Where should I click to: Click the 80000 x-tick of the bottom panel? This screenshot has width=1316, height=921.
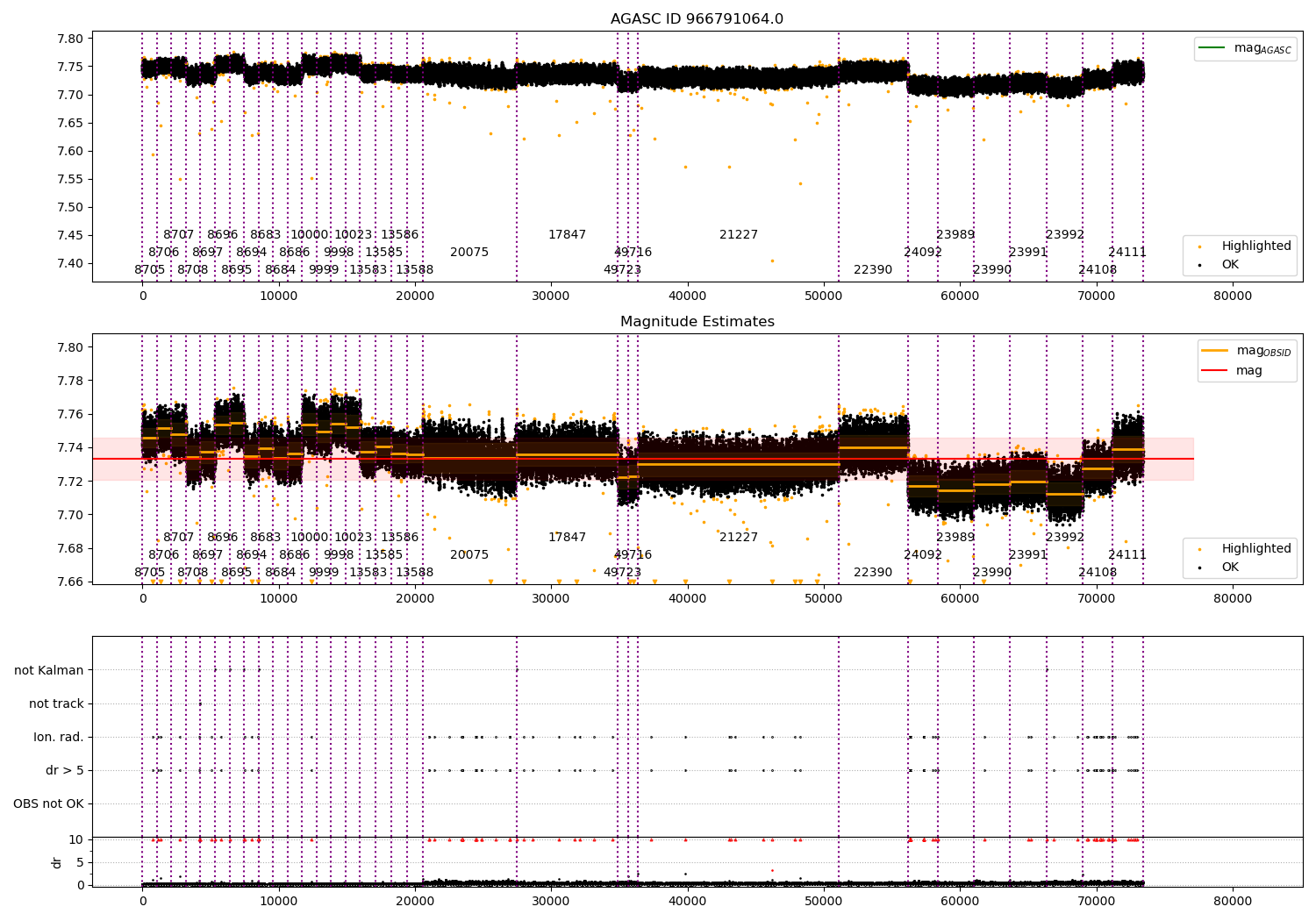[x=1233, y=900]
